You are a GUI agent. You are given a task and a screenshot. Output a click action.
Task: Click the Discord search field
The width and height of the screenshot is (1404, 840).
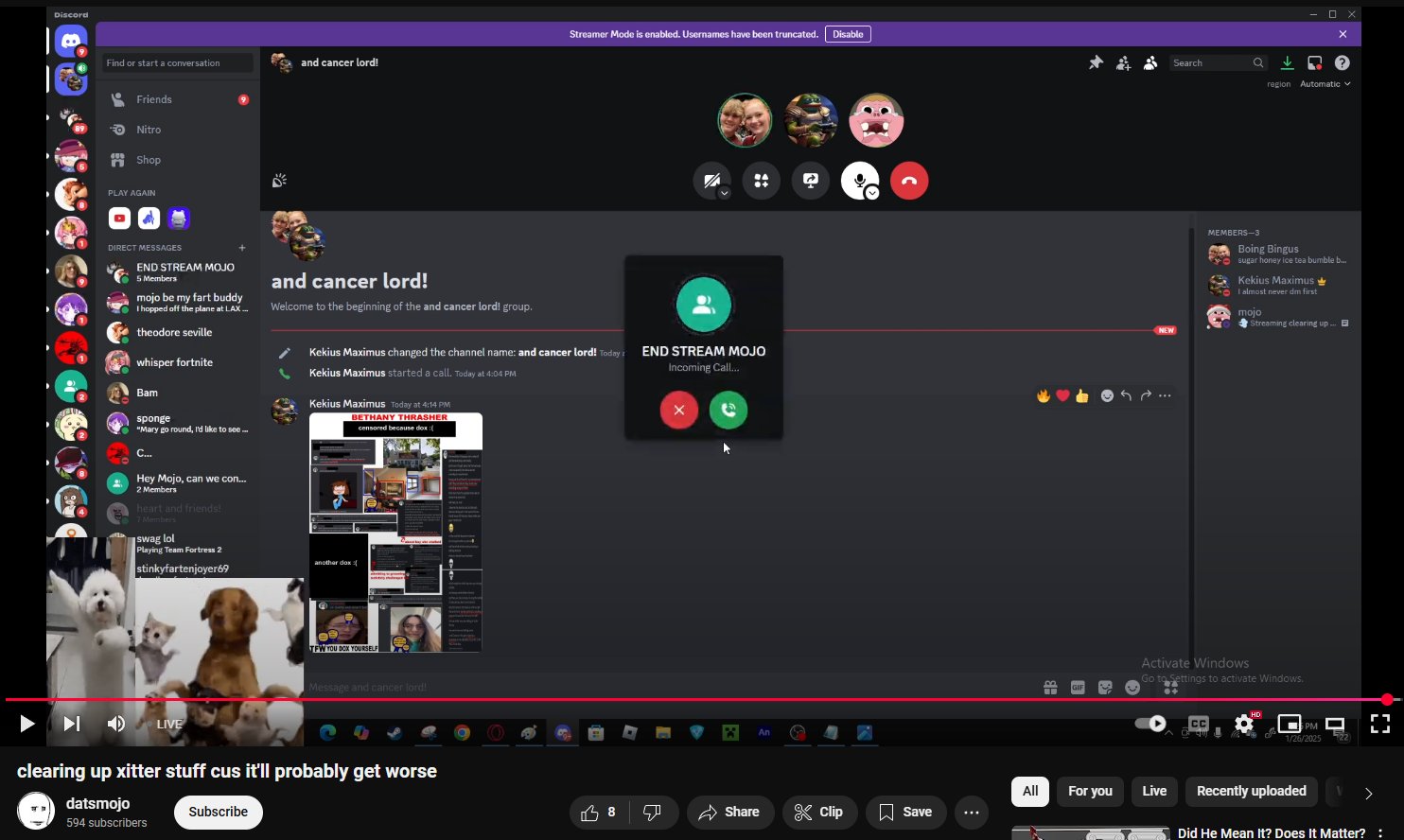[1216, 62]
